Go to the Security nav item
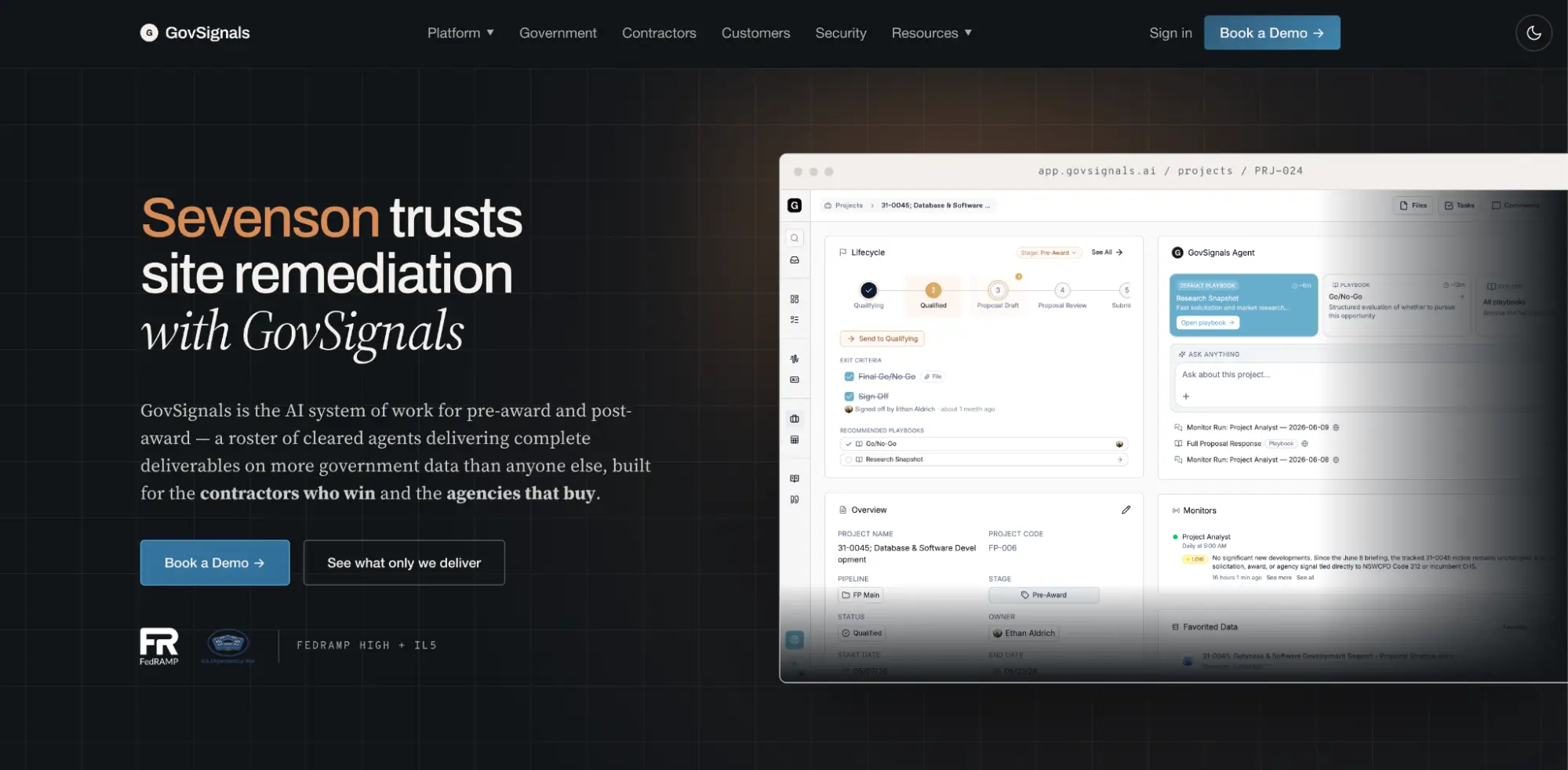This screenshot has height=770, width=1568. pos(841,33)
